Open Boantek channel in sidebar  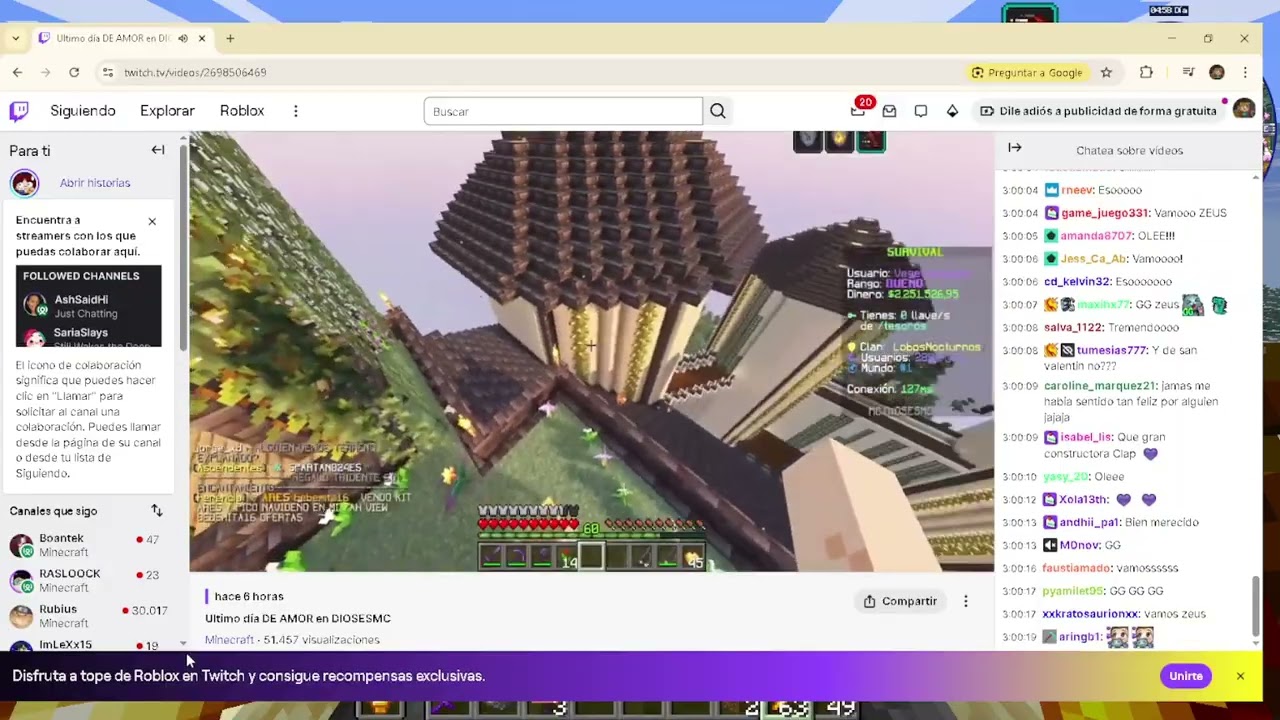click(87, 545)
